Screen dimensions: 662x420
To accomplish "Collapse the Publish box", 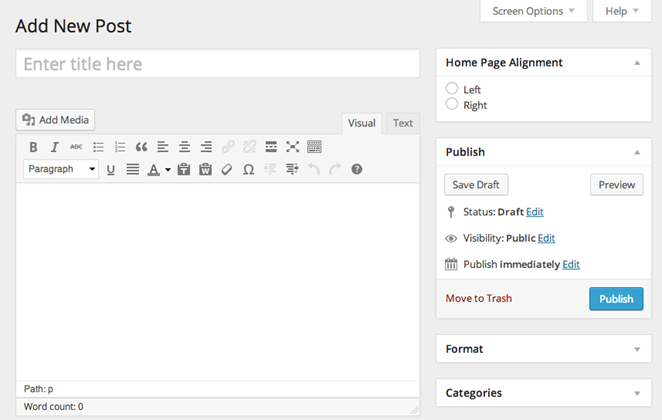I will [637, 152].
